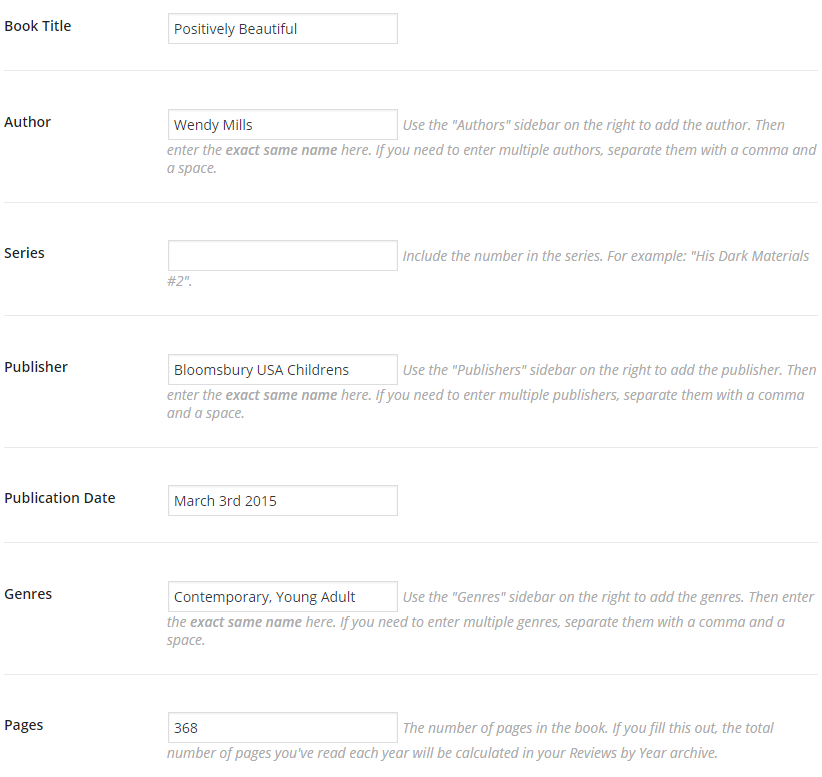
Task: Click the empty Series text box
Action: point(283,256)
